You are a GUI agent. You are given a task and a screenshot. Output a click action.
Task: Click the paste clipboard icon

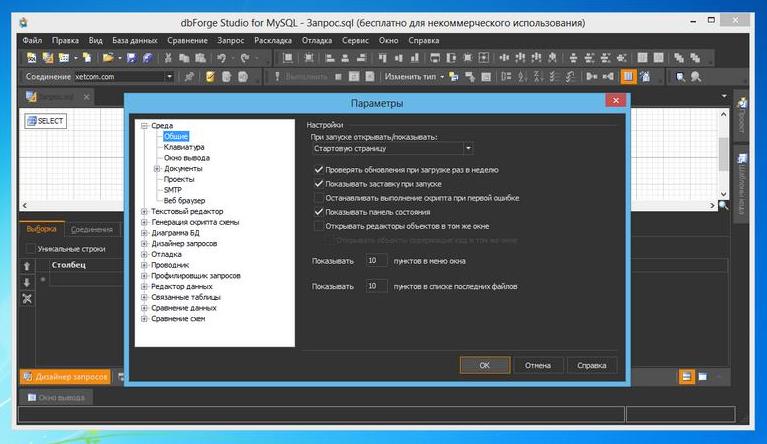[x=200, y=58]
